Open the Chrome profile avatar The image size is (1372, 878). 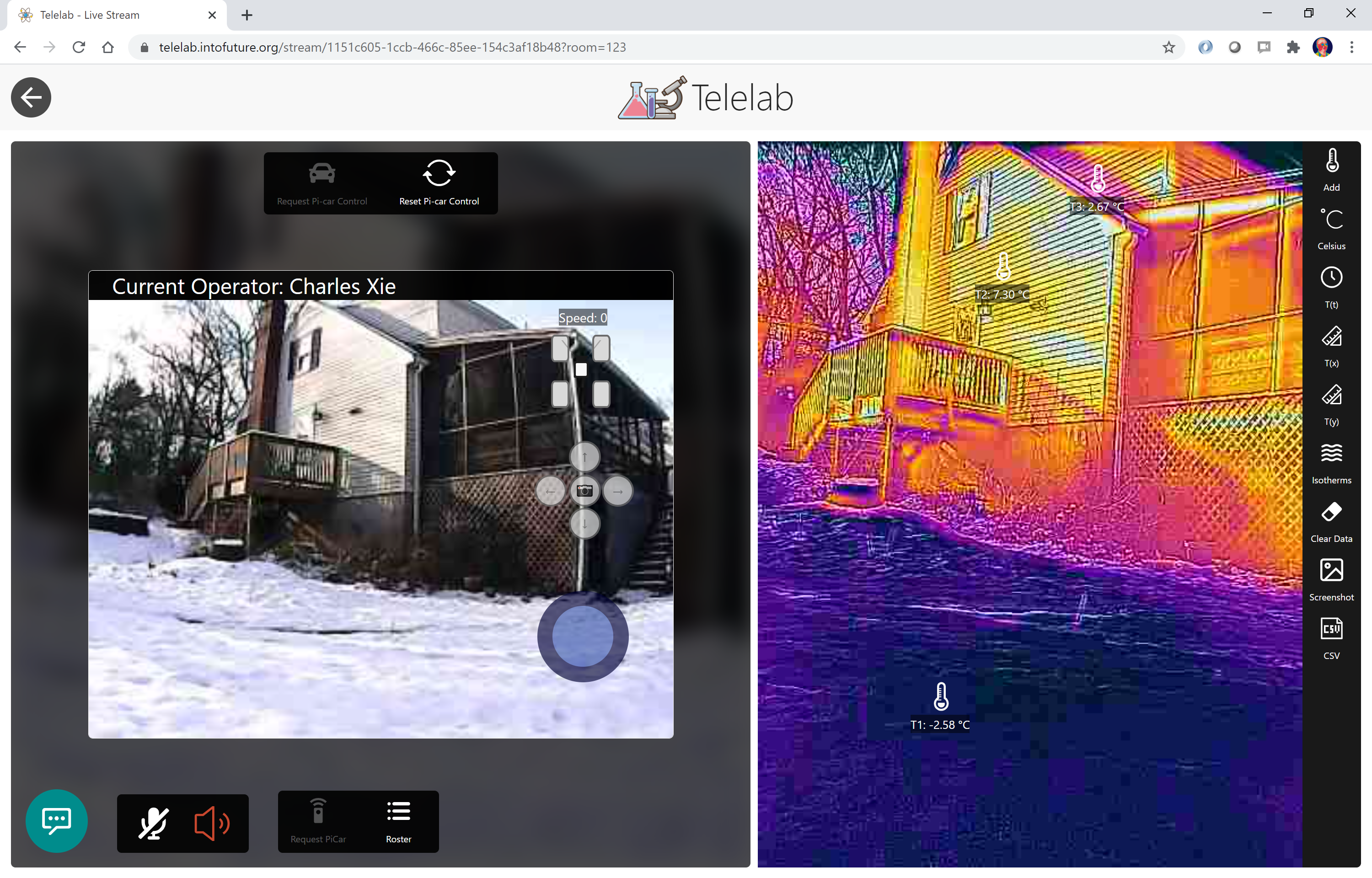pos(1323,47)
